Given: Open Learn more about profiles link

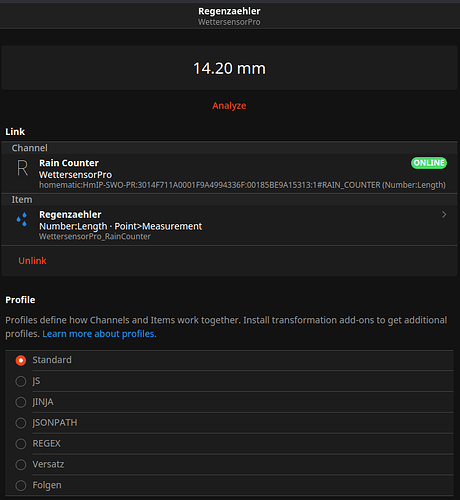Looking at the screenshot, I should (99, 334).
